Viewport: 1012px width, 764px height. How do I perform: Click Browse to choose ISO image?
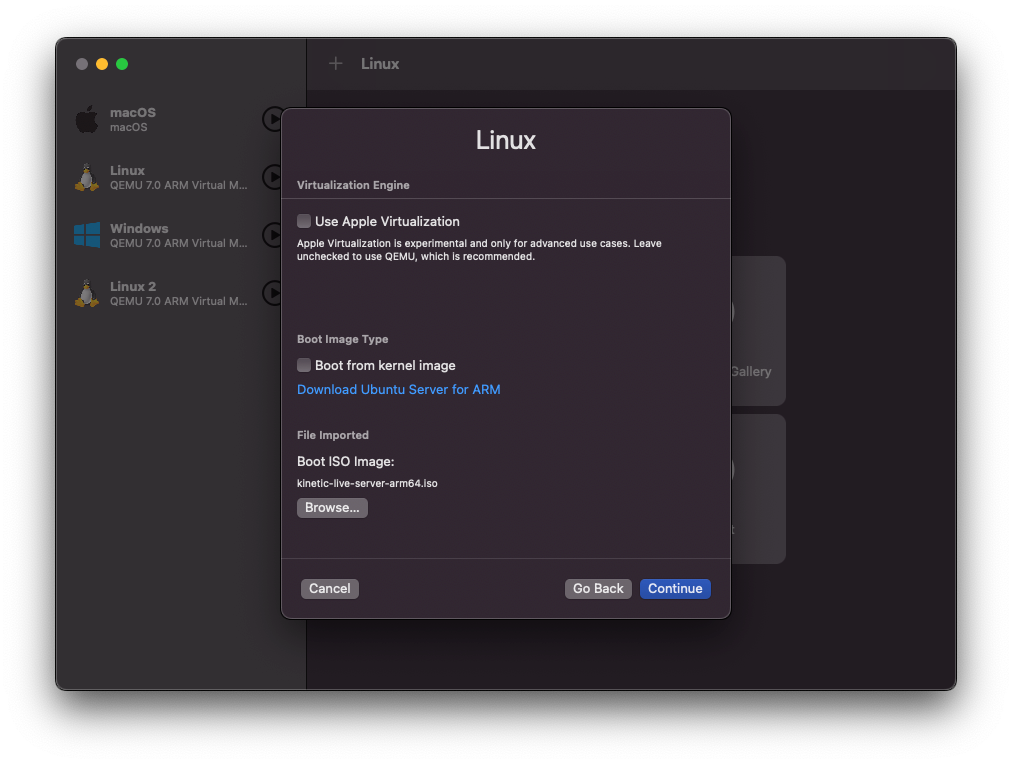pos(332,508)
